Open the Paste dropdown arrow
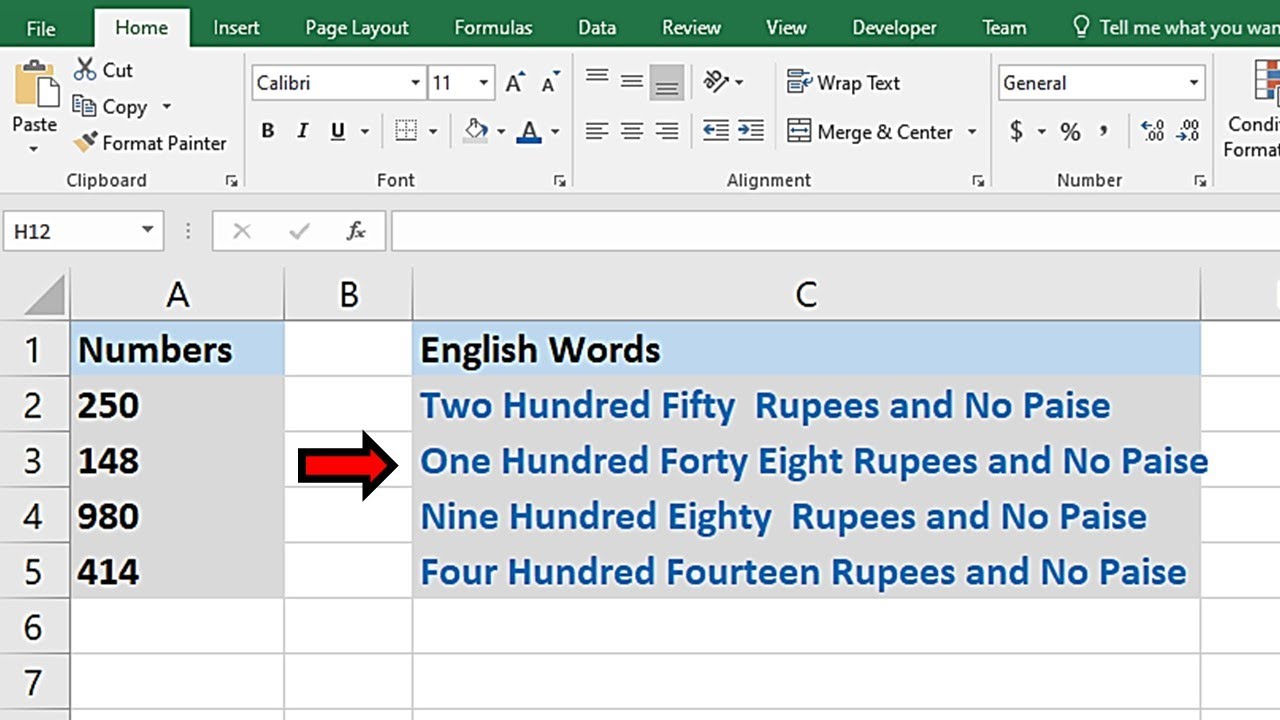1280x720 pixels. click(34, 149)
